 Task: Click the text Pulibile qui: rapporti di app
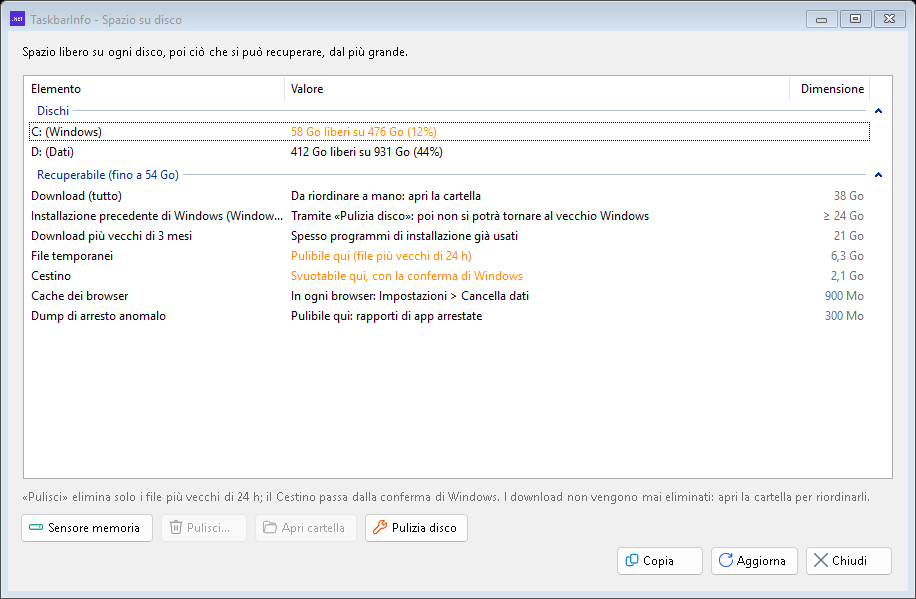pyautogui.click(x=386, y=316)
